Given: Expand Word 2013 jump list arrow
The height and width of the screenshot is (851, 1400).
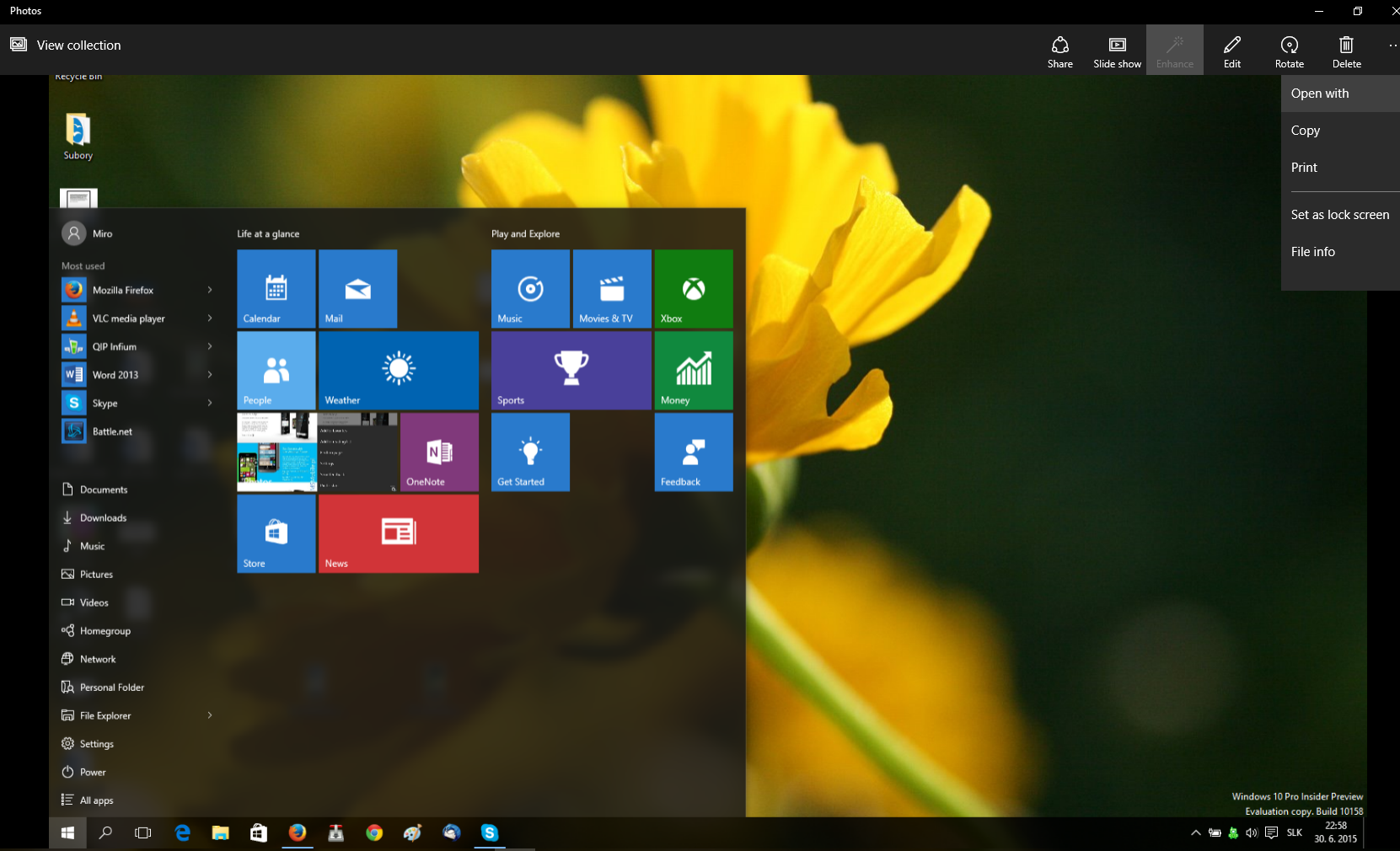Looking at the screenshot, I should click(x=210, y=375).
